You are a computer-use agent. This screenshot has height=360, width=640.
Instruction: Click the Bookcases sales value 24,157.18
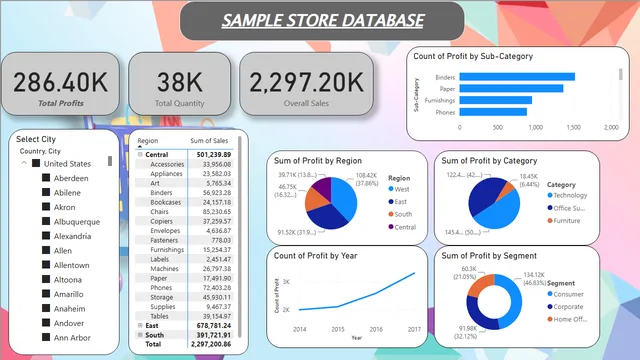217,202
